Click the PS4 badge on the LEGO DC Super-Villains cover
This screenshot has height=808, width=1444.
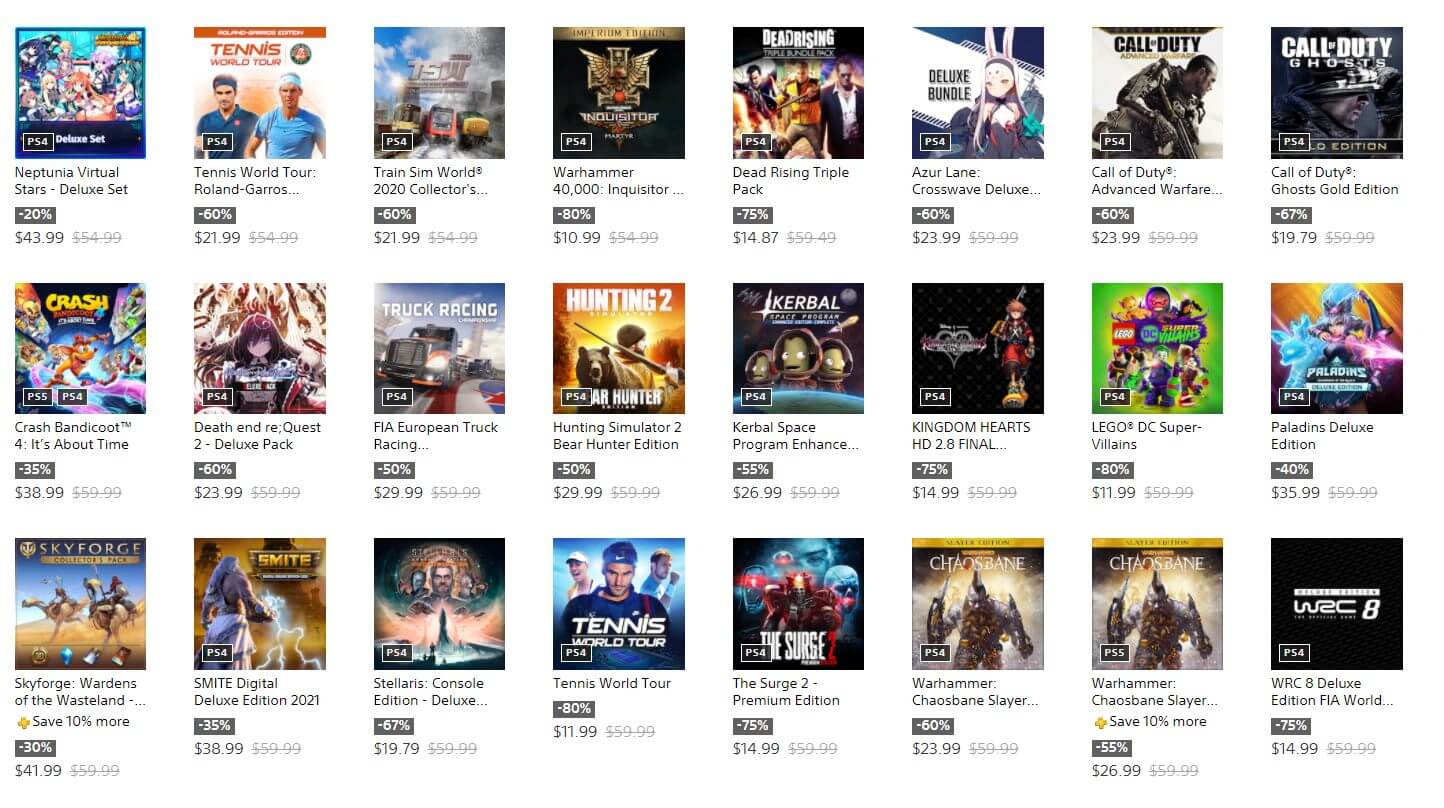tap(1114, 397)
